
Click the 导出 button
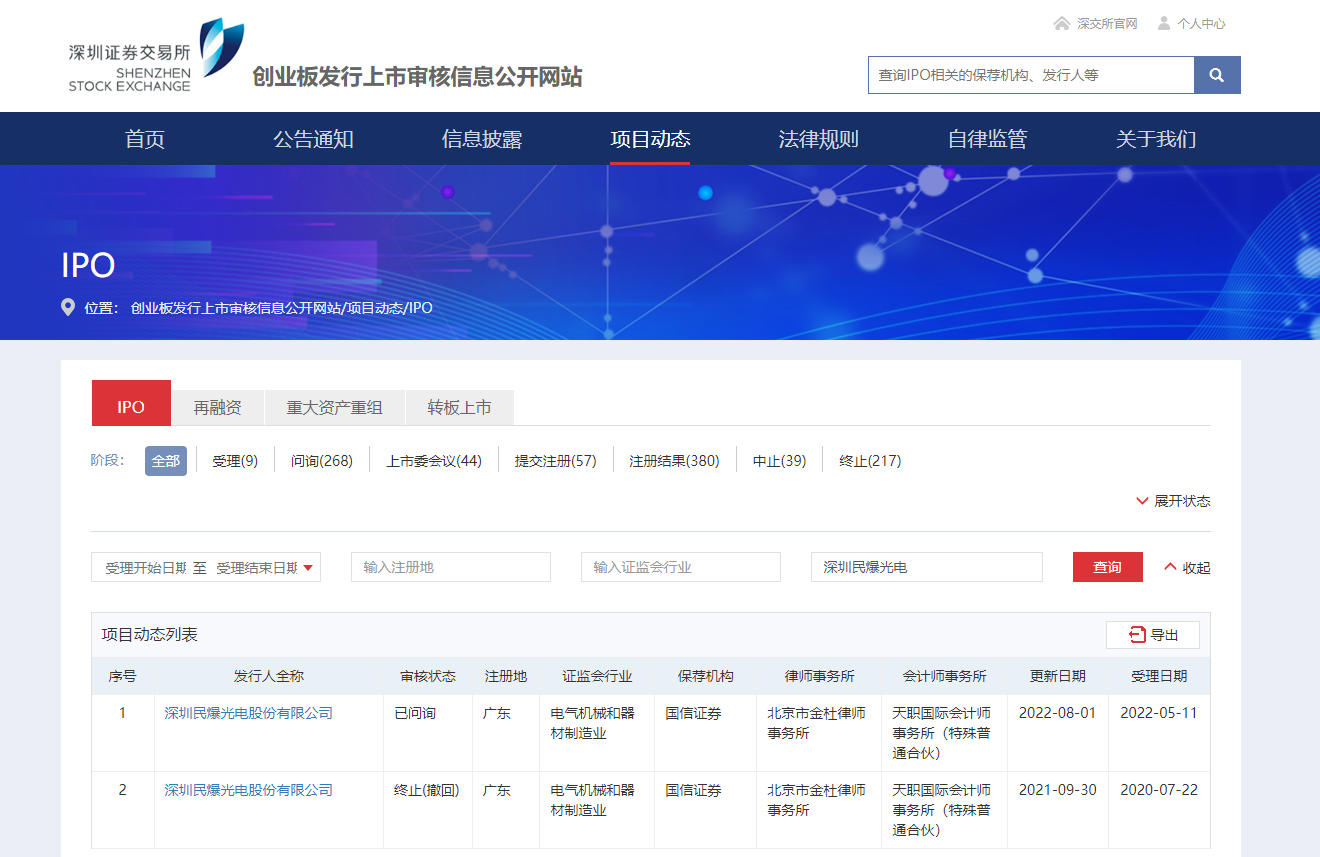1153,635
